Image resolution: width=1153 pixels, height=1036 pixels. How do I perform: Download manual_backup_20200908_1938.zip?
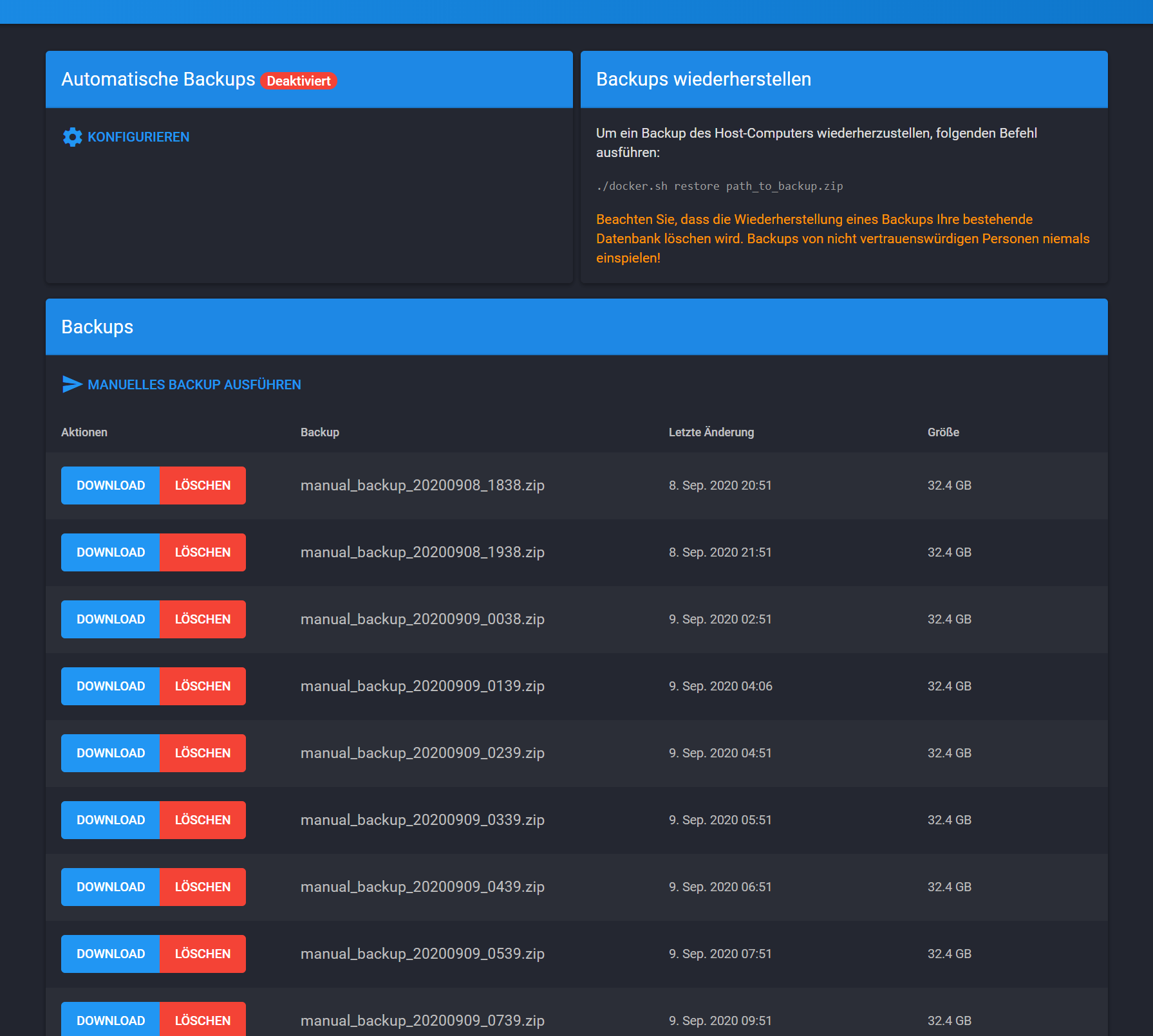pyautogui.click(x=111, y=552)
